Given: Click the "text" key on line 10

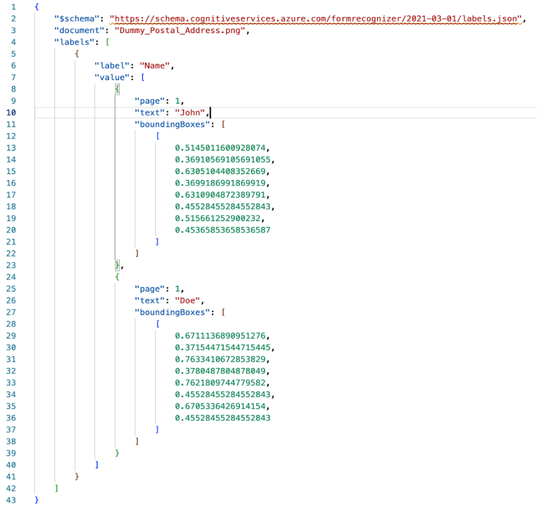Looking at the screenshot, I should [x=150, y=113].
